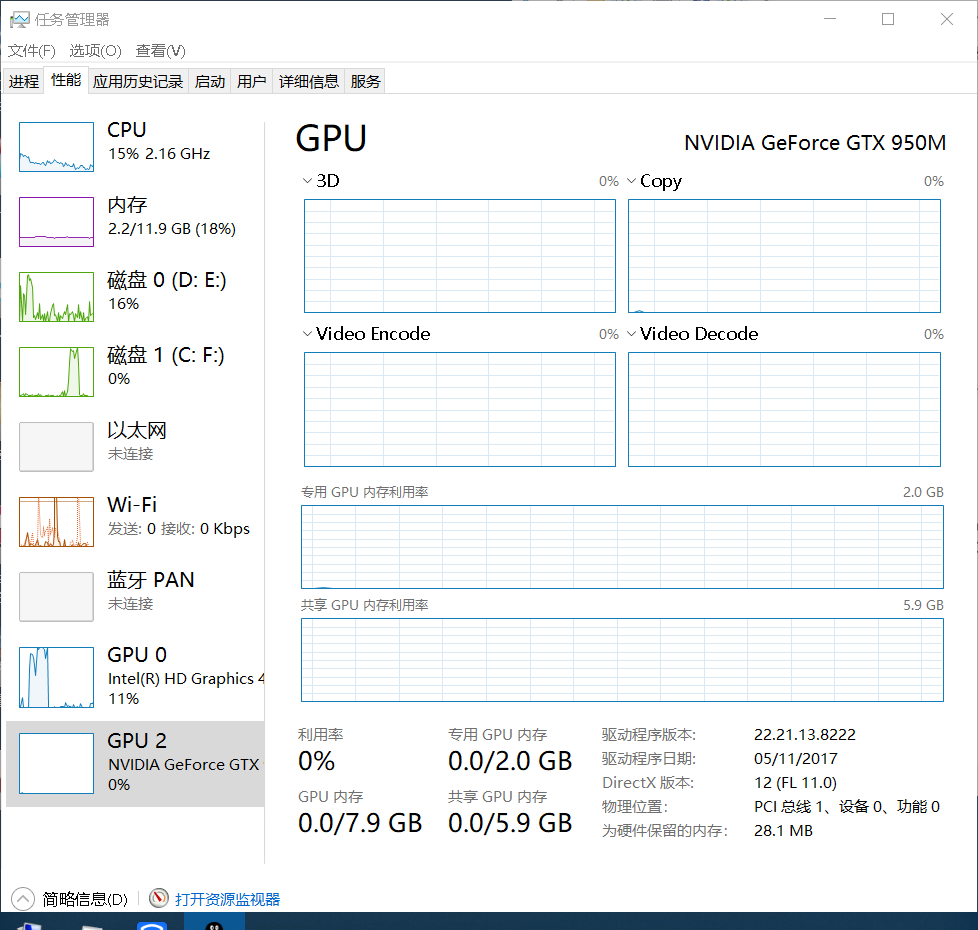Switch to the 启动 tab

click(x=210, y=81)
